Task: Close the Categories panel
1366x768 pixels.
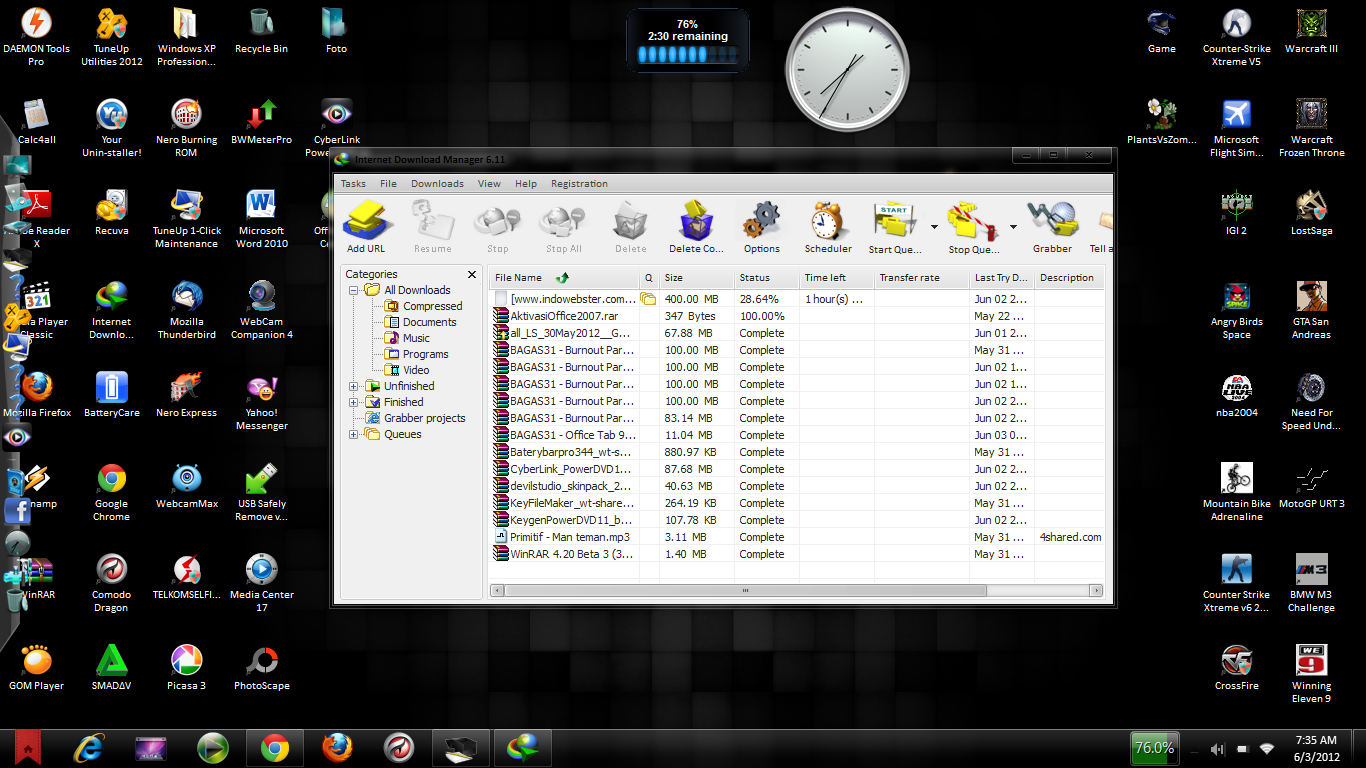Action: (x=472, y=274)
